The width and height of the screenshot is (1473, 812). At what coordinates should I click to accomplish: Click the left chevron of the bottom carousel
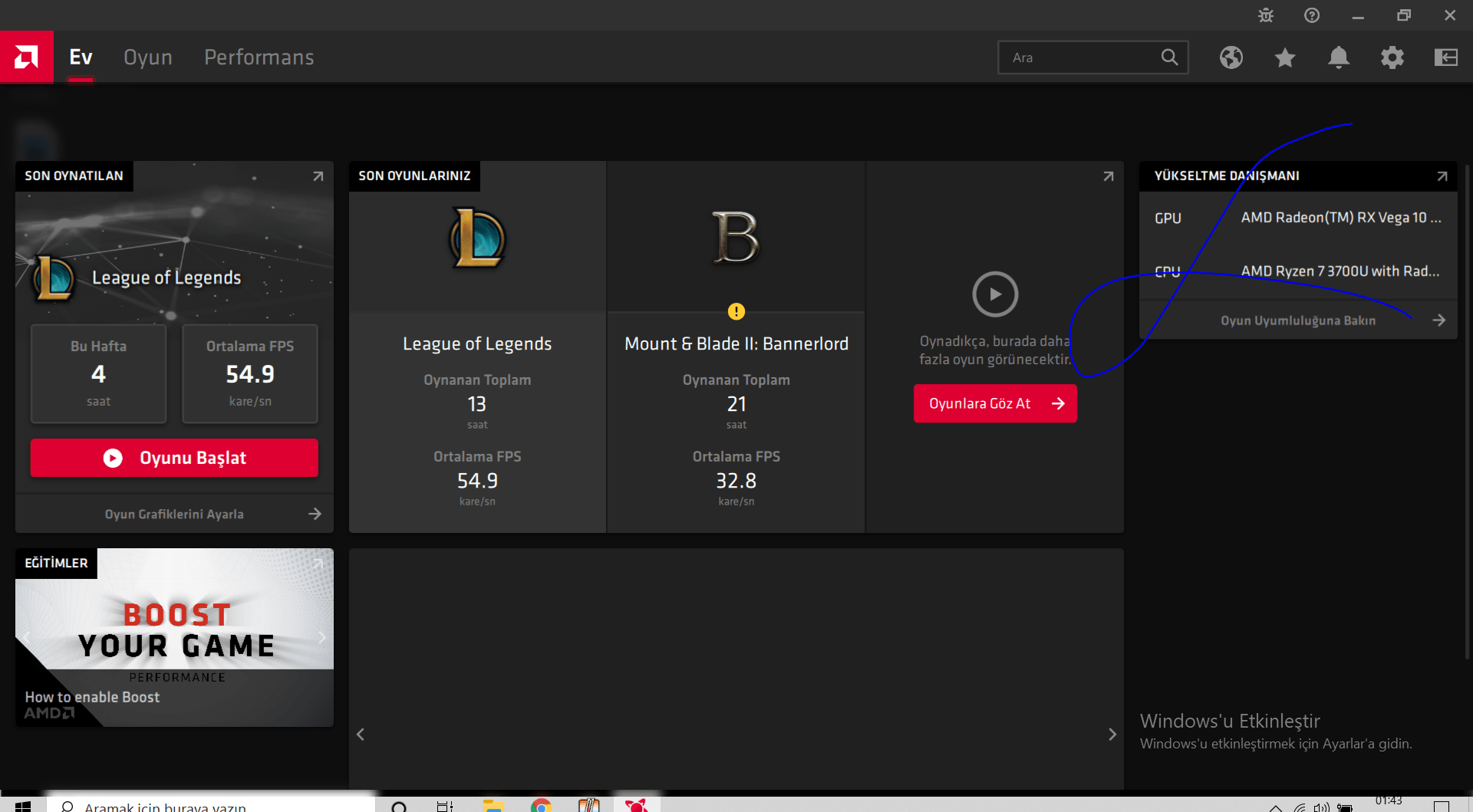[361, 735]
